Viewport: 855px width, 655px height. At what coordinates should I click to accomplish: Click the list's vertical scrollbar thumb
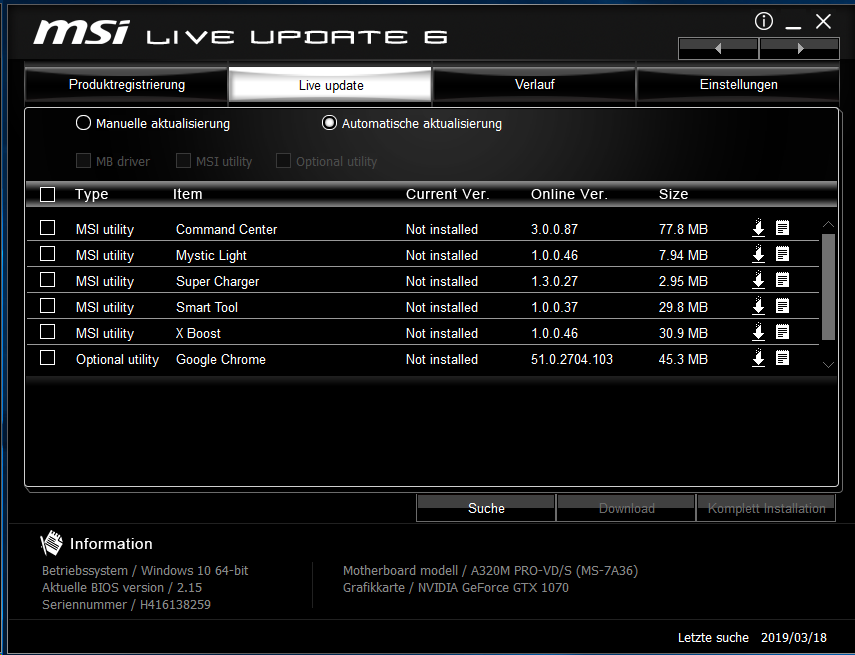tap(828, 287)
